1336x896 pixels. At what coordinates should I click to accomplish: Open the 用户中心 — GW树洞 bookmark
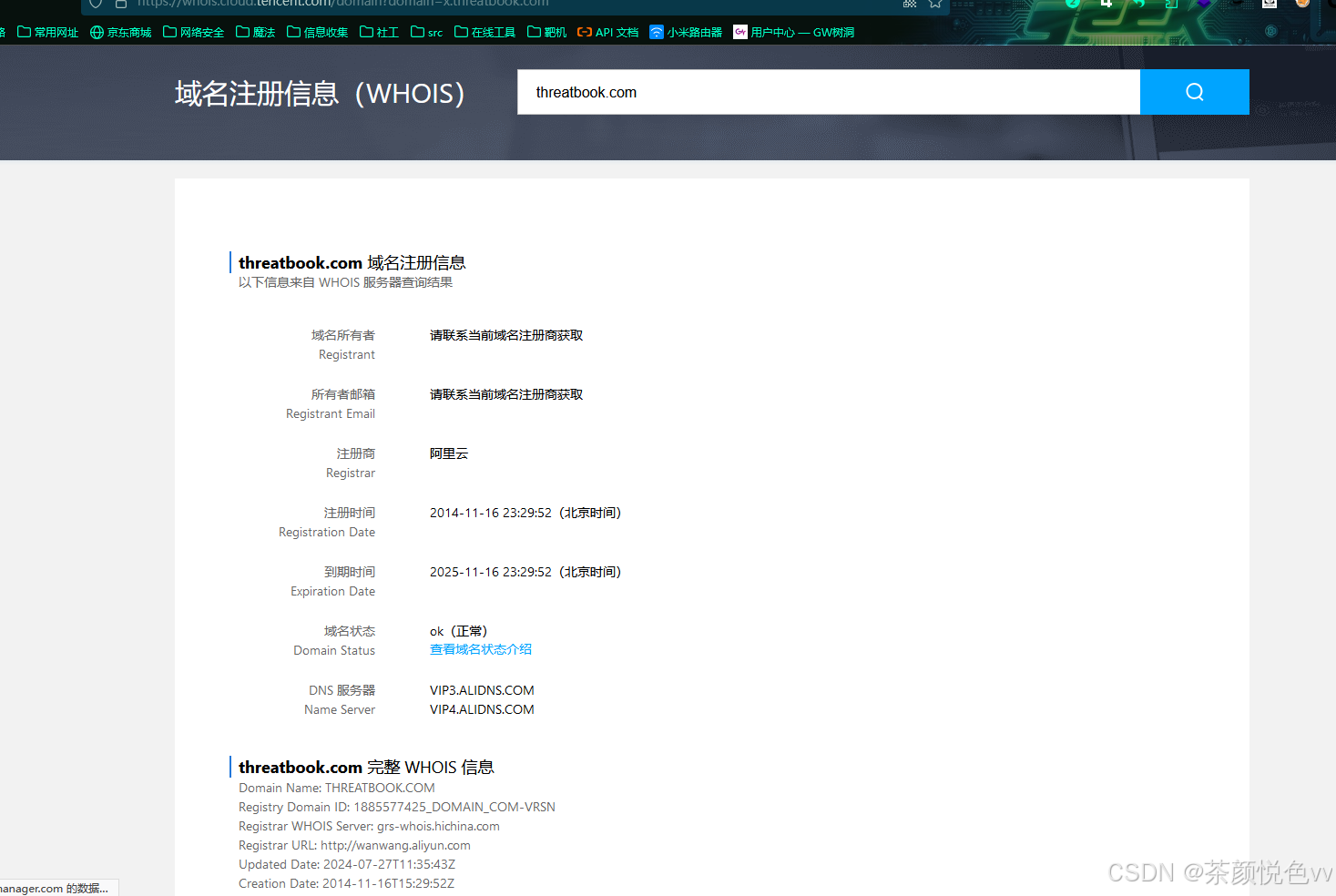[794, 32]
